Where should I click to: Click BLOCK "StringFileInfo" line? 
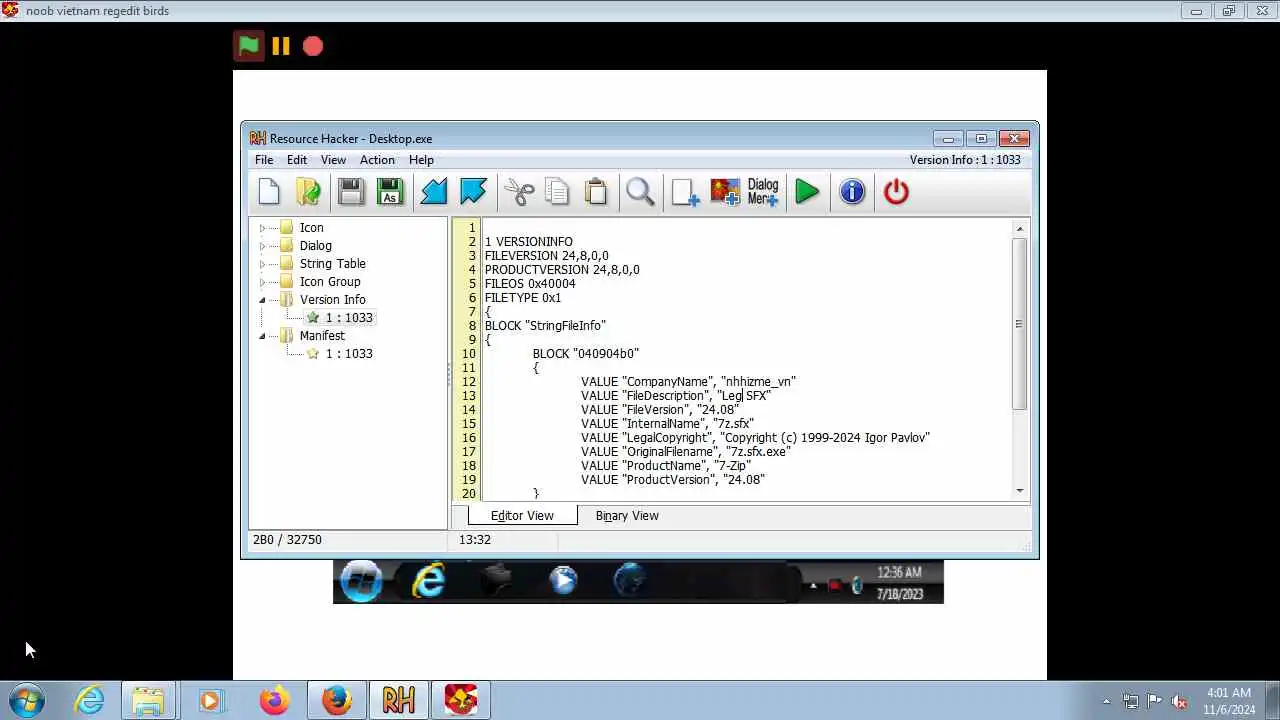point(545,326)
